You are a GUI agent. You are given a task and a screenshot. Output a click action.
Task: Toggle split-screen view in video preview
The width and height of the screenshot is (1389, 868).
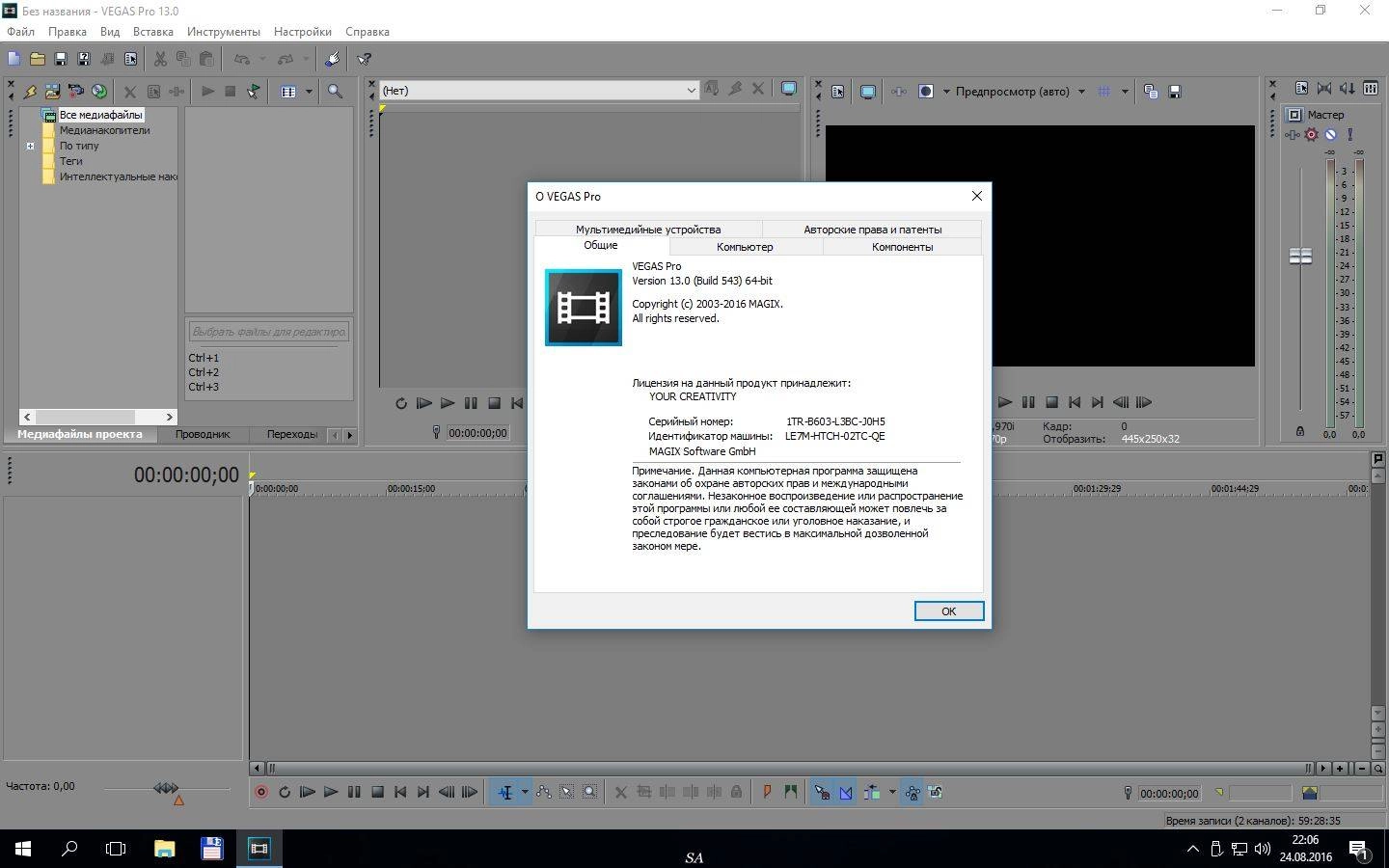(926, 92)
